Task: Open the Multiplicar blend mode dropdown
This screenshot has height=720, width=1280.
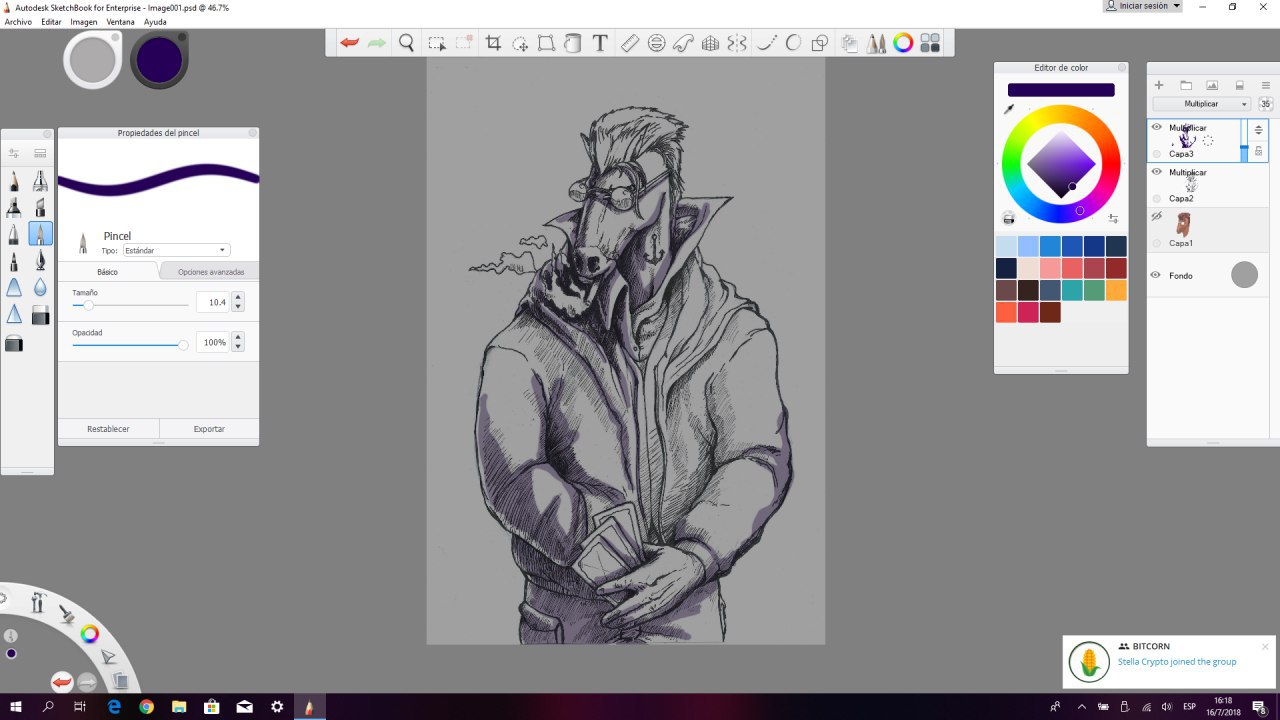Action: pyautogui.click(x=1202, y=104)
